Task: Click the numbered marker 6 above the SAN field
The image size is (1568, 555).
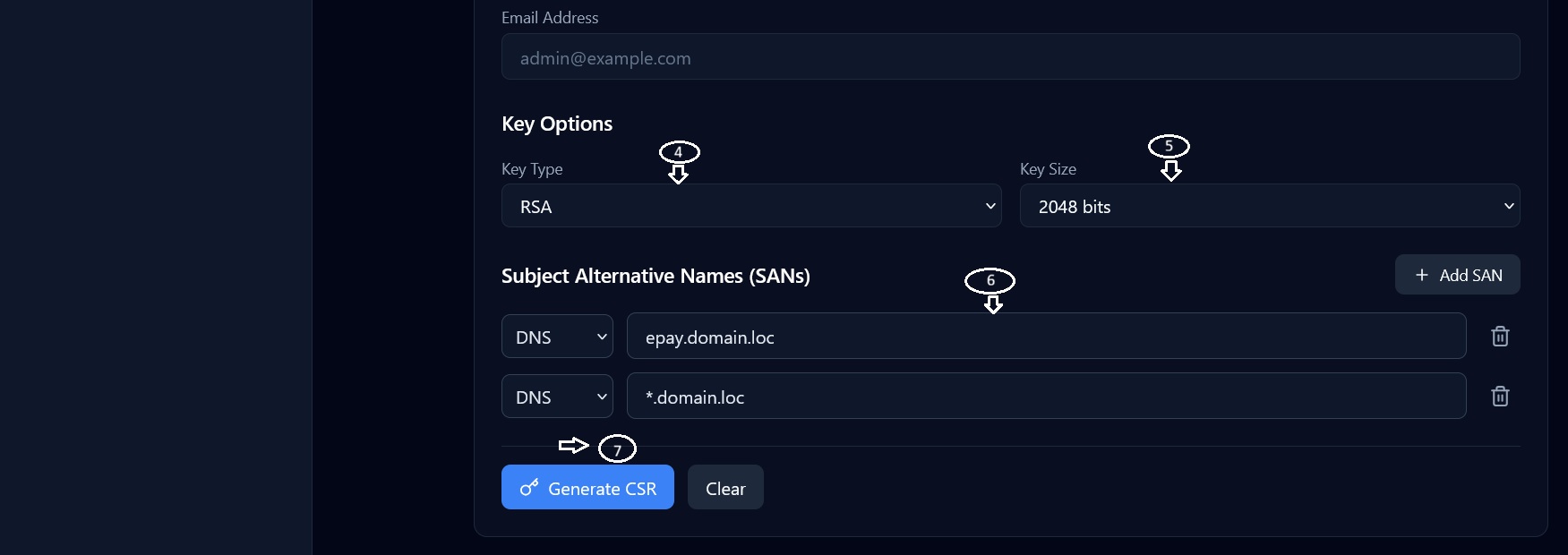Action: pos(990,281)
